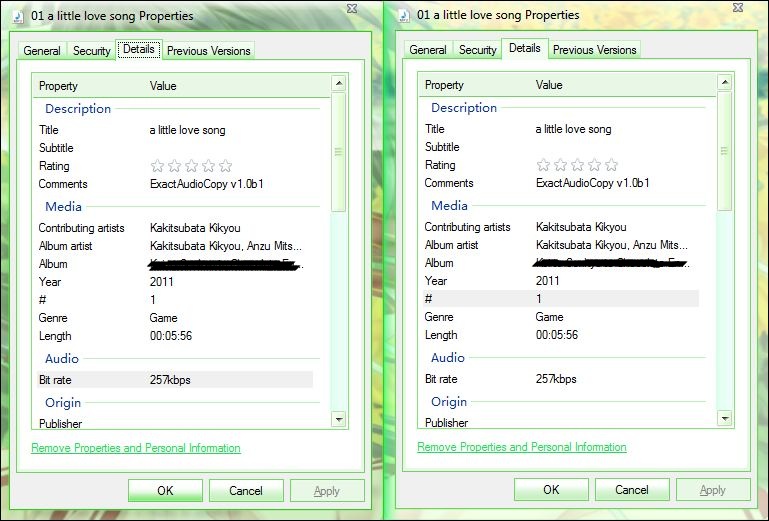Set fourth rating star in right window
The width and height of the screenshot is (769, 521).
pyautogui.click(x=594, y=165)
